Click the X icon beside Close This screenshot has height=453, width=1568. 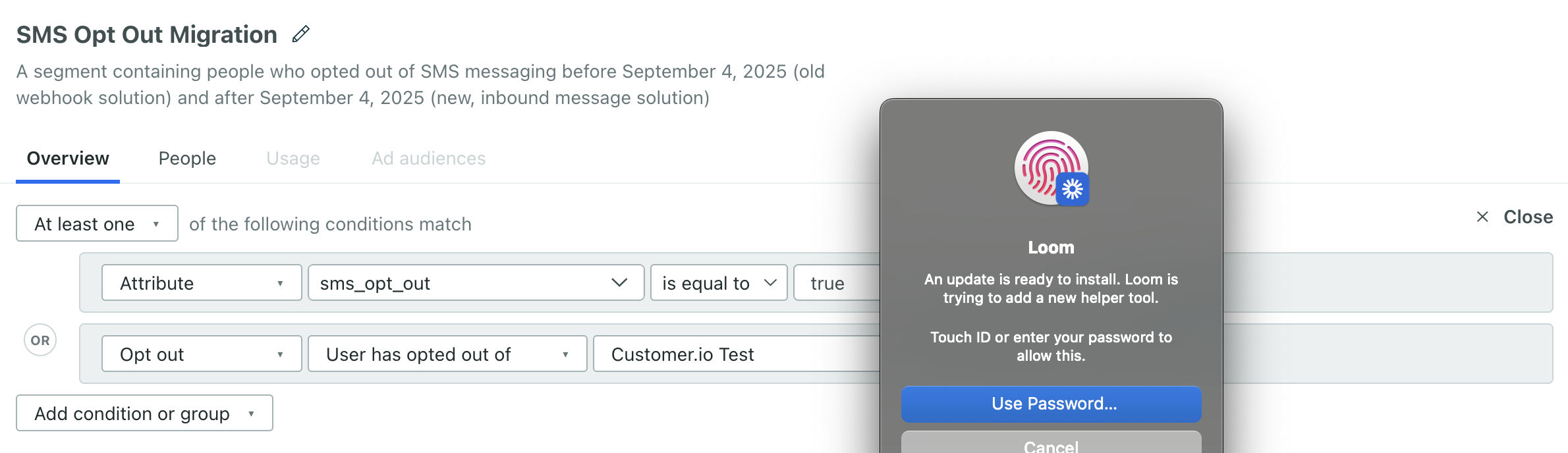(x=1483, y=216)
